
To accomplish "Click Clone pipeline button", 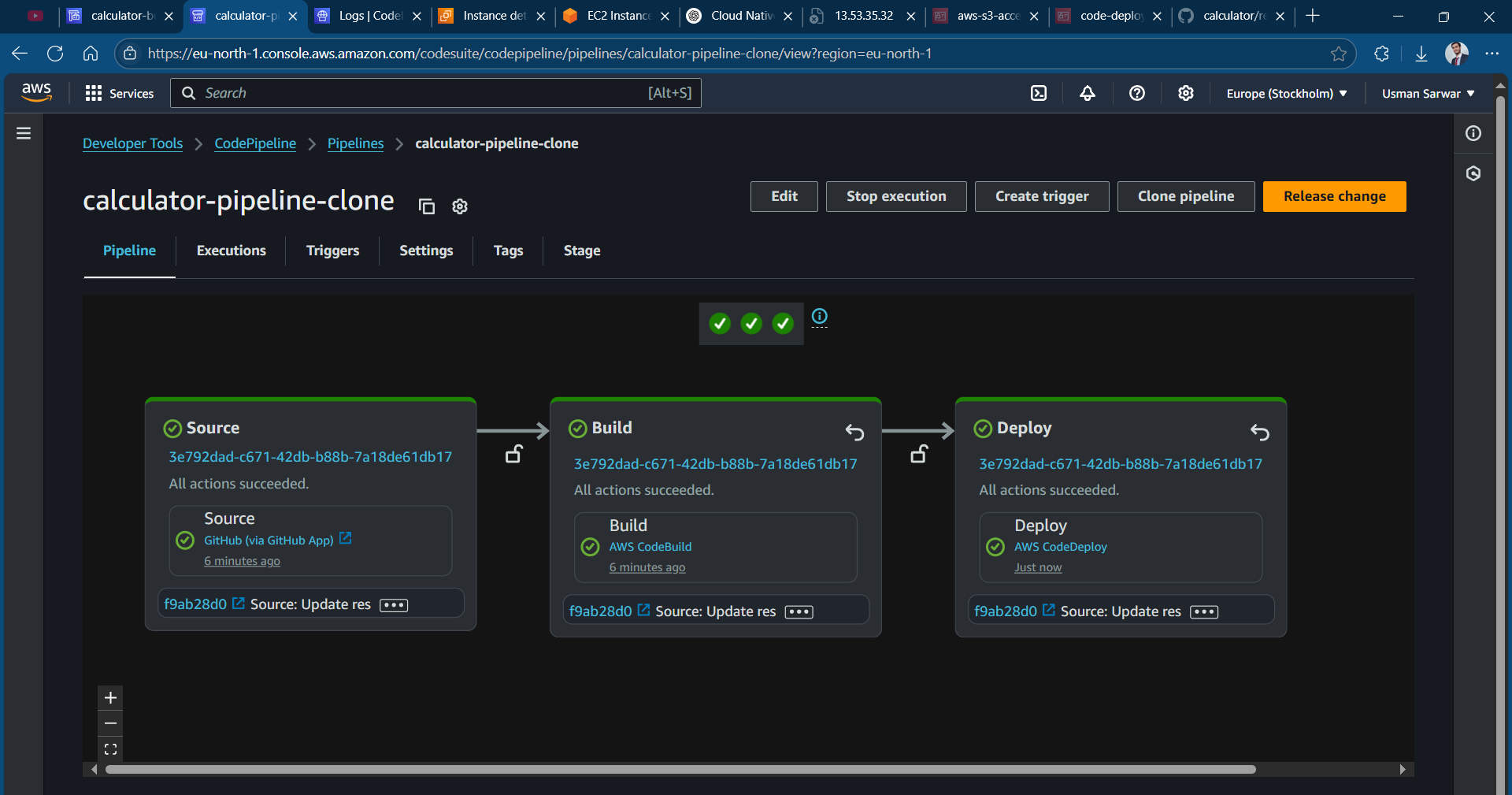I will click(1186, 196).
